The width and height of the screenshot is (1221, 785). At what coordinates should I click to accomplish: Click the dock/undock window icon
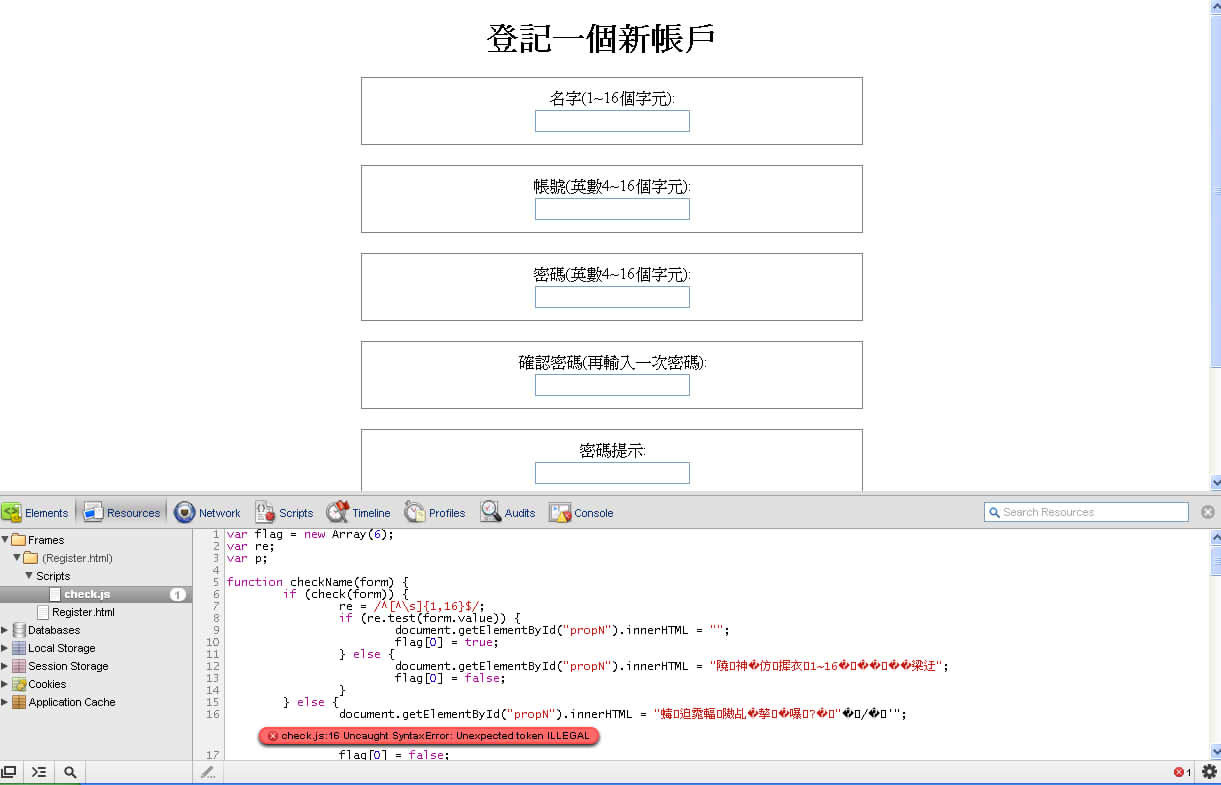click(x=9, y=772)
